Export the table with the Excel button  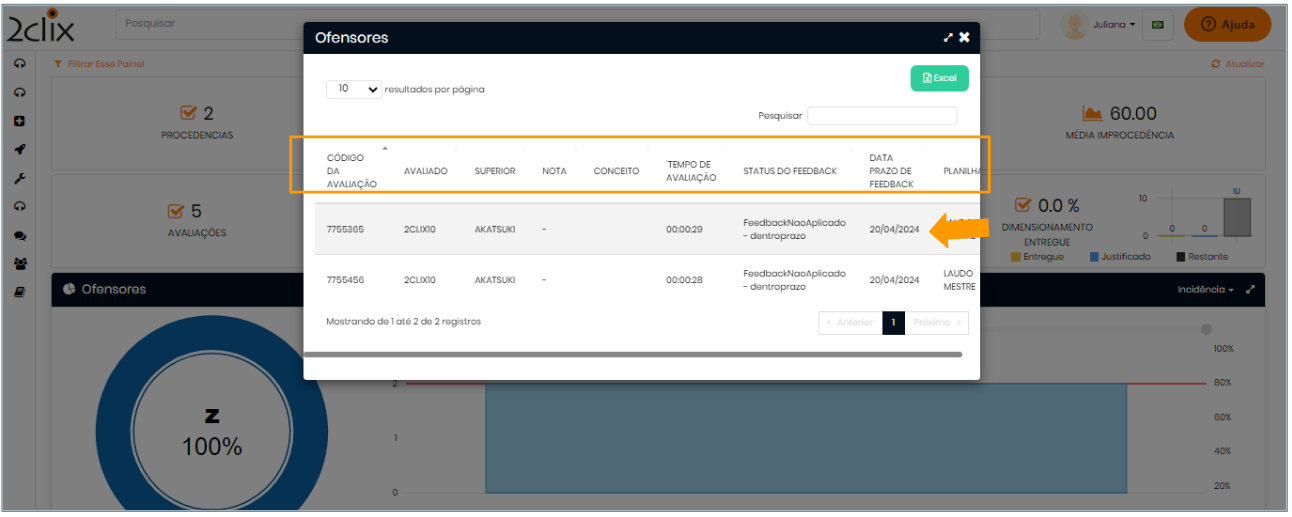[939, 78]
